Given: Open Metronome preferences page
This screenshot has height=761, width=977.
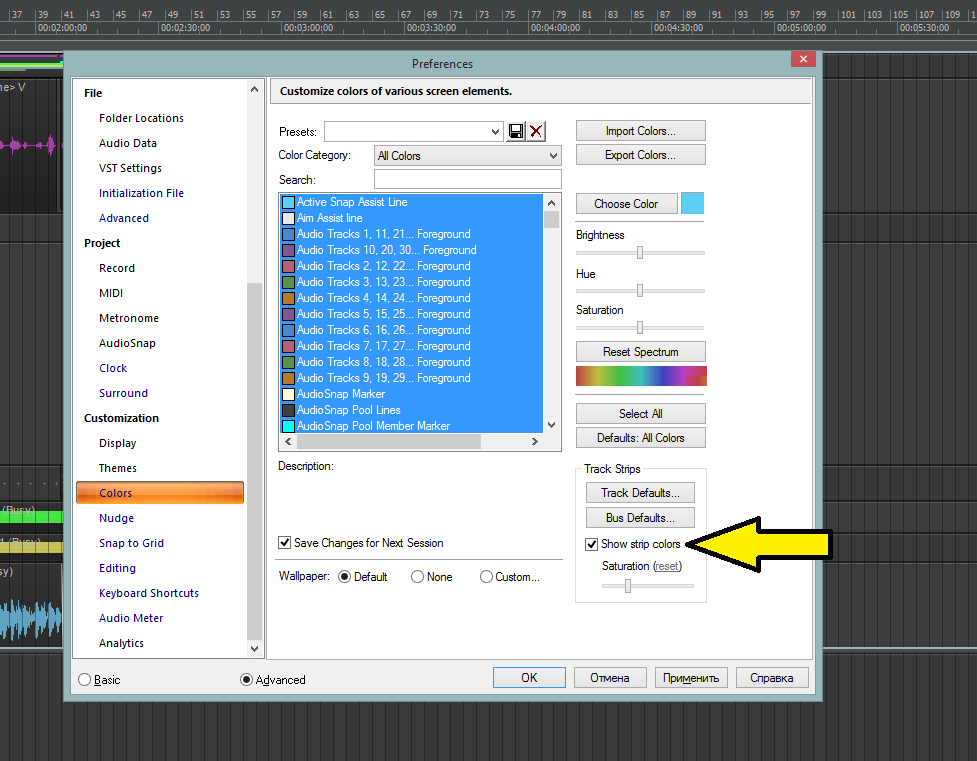Looking at the screenshot, I should click(x=129, y=318).
